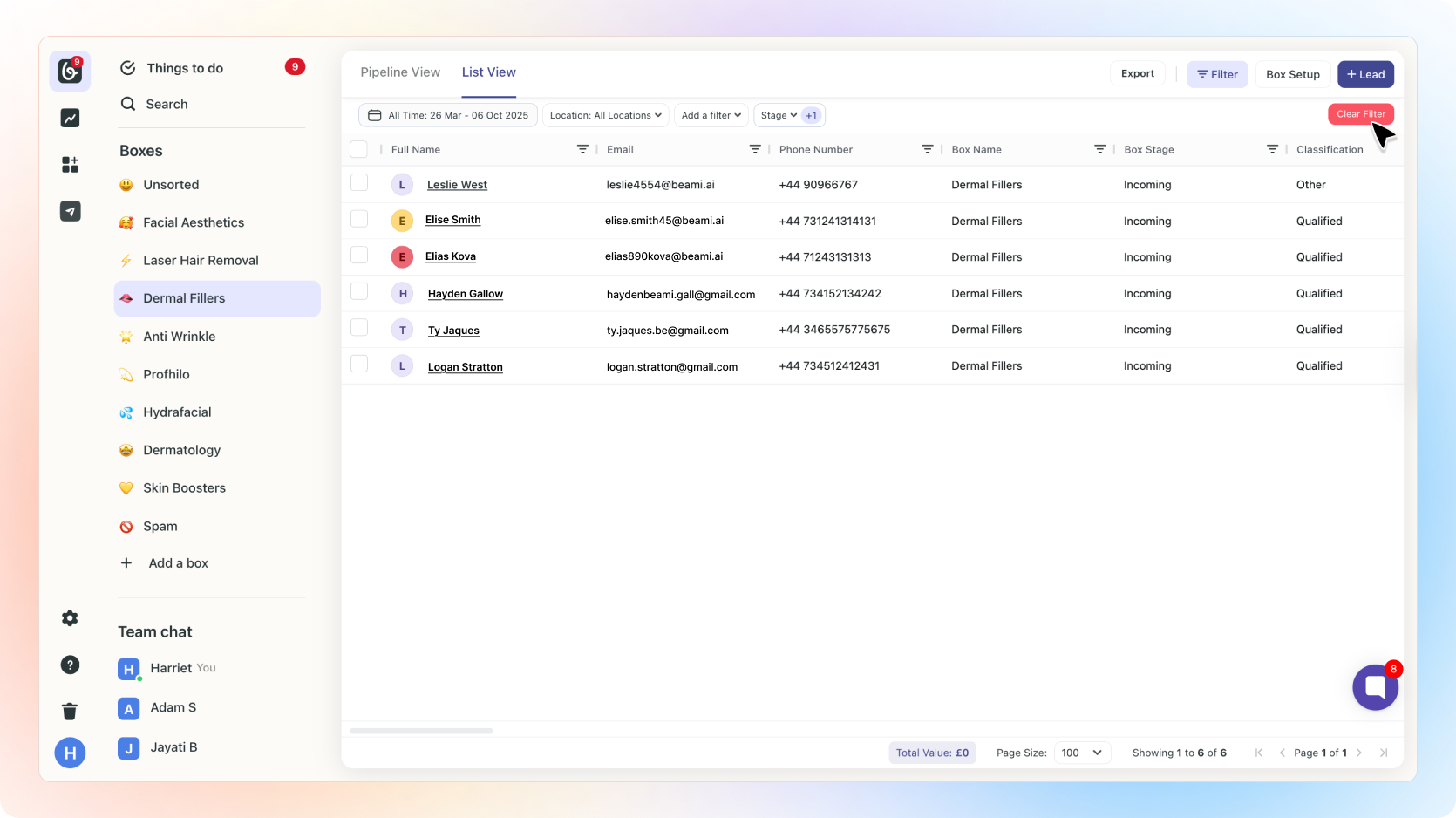
Task: Open the chat bubble widget with 8 badge
Action: [x=1375, y=687]
